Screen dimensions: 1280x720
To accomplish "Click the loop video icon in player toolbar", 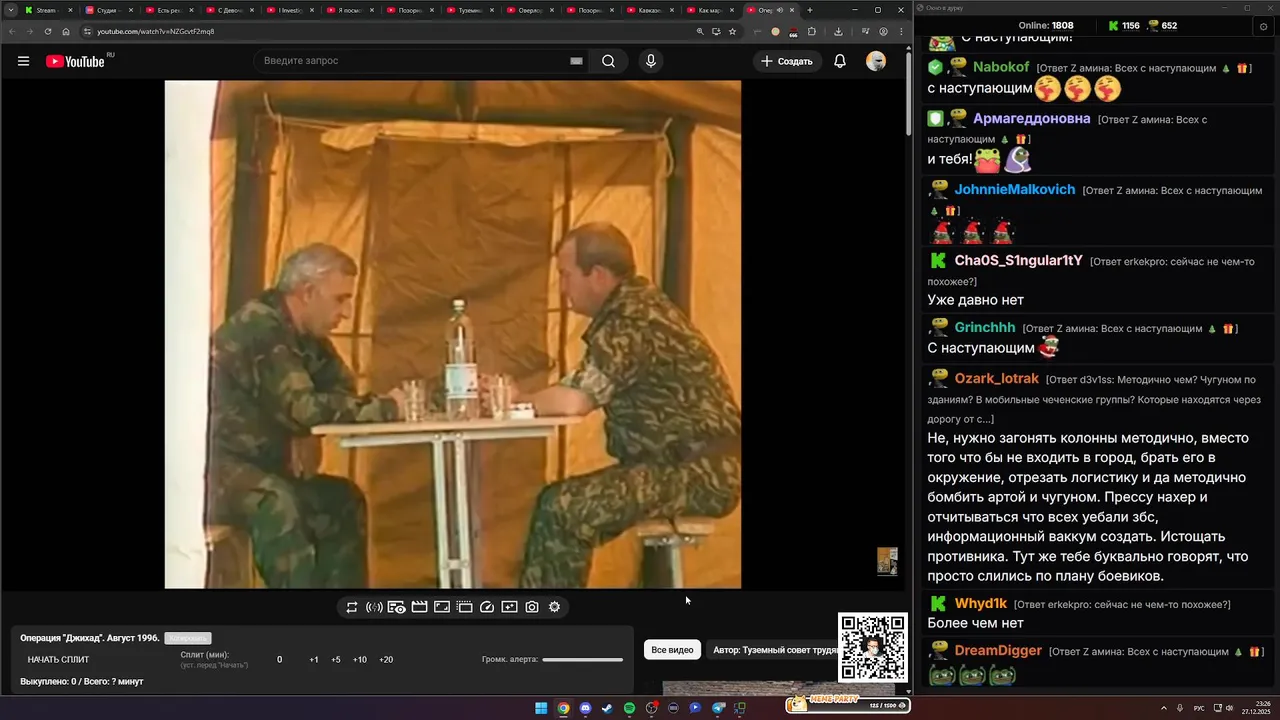I will [352, 607].
